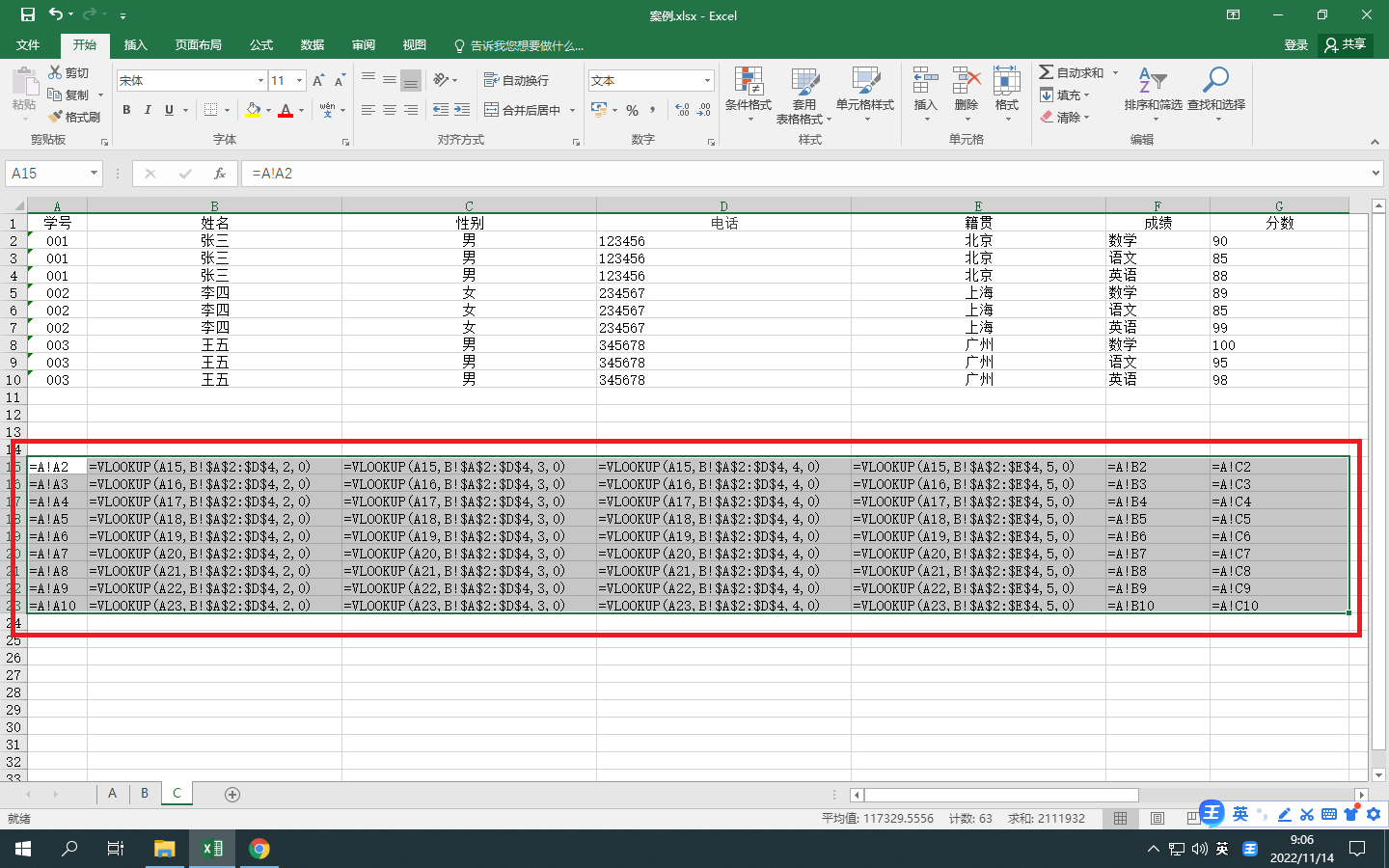Add a new sheet with plus button

[x=231, y=795]
